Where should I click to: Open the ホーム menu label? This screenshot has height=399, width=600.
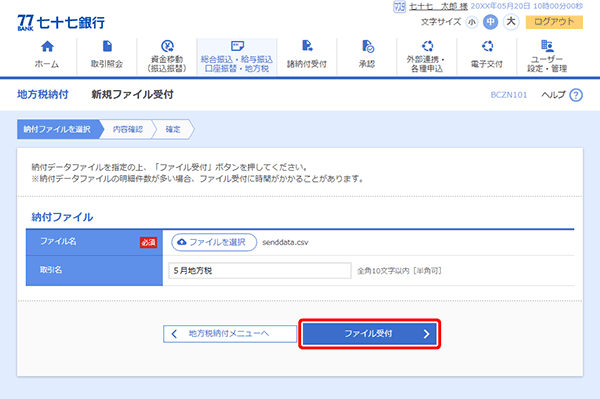tap(47, 64)
